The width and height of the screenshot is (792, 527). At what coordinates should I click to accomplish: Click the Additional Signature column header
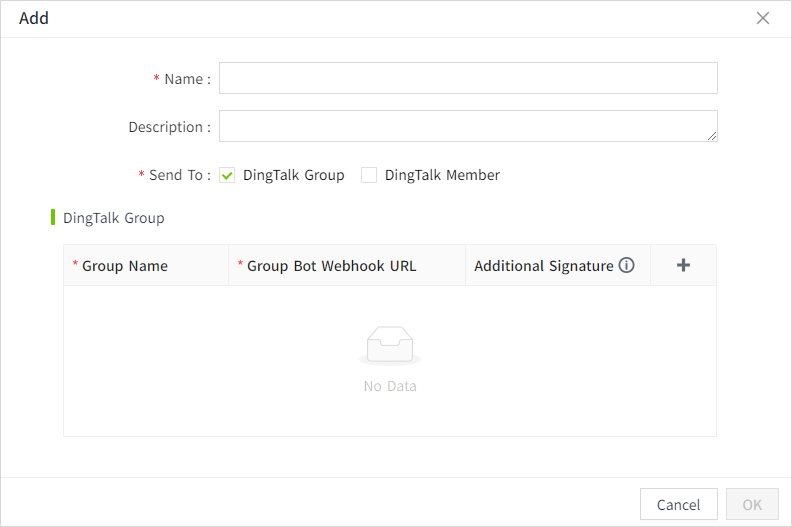coord(543,266)
